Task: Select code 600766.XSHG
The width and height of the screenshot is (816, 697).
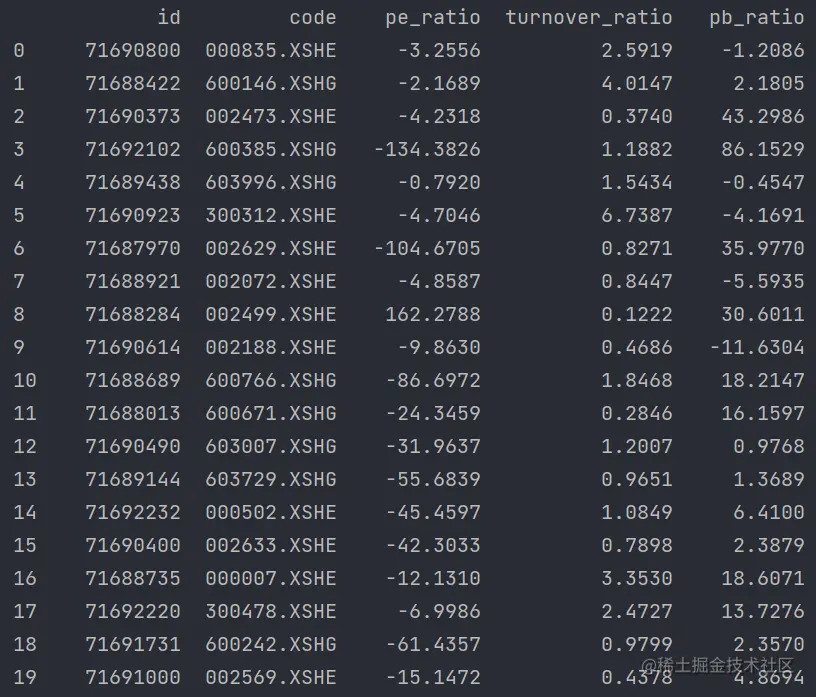Action: tap(271, 381)
